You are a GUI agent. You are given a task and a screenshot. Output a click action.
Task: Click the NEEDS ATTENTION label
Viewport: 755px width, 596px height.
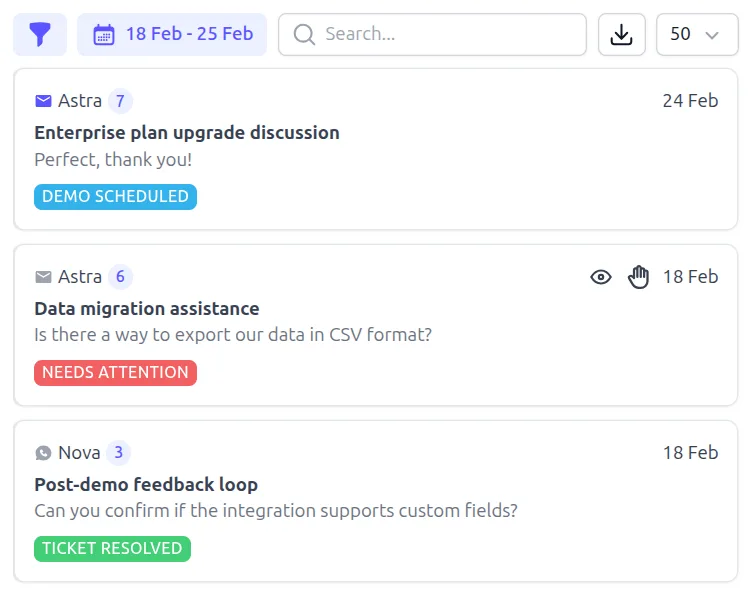coord(115,373)
